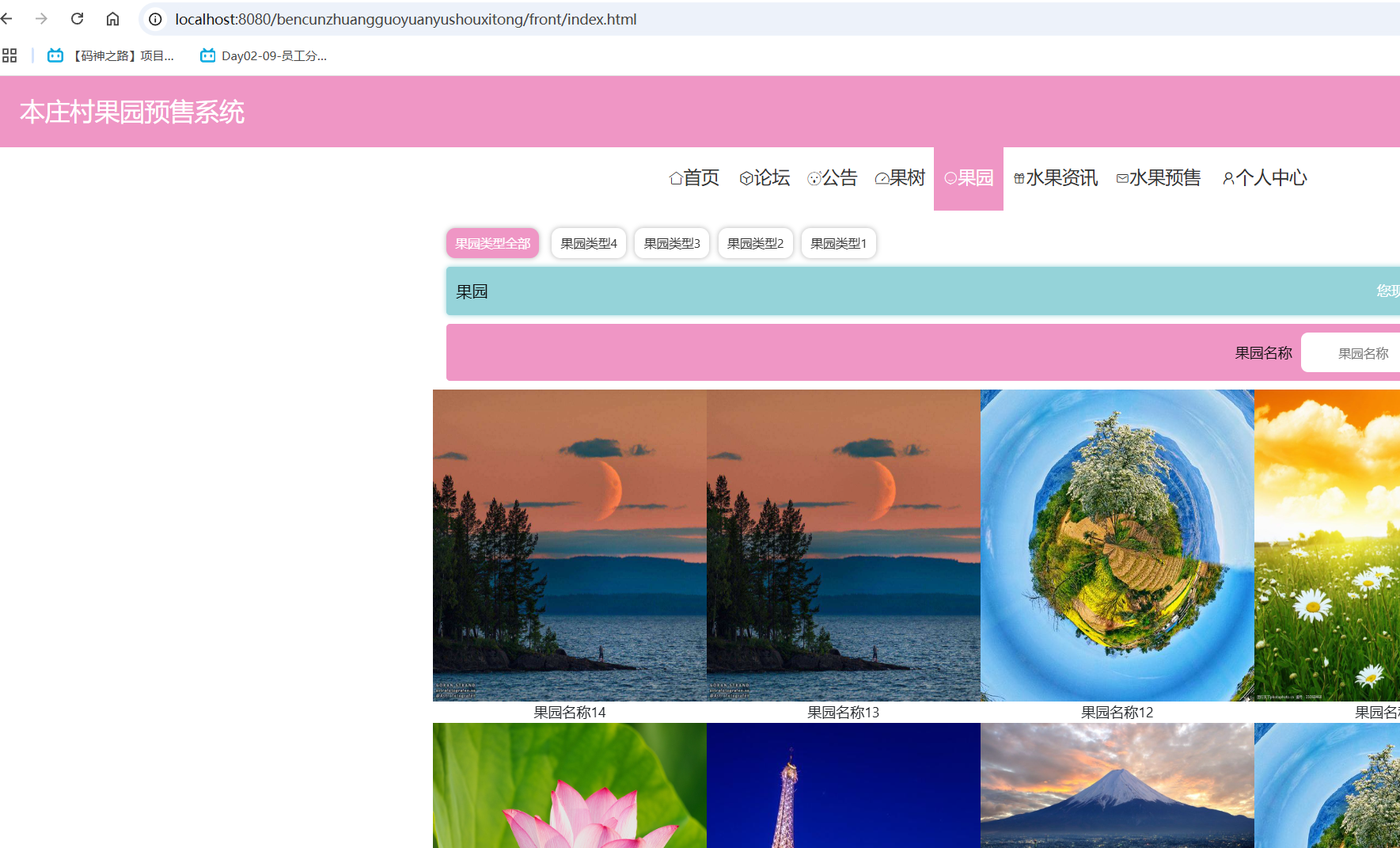Screen dimensions: 1400x848
Task: Open the 个人中心 menu item
Action: tap(1265, 178)
